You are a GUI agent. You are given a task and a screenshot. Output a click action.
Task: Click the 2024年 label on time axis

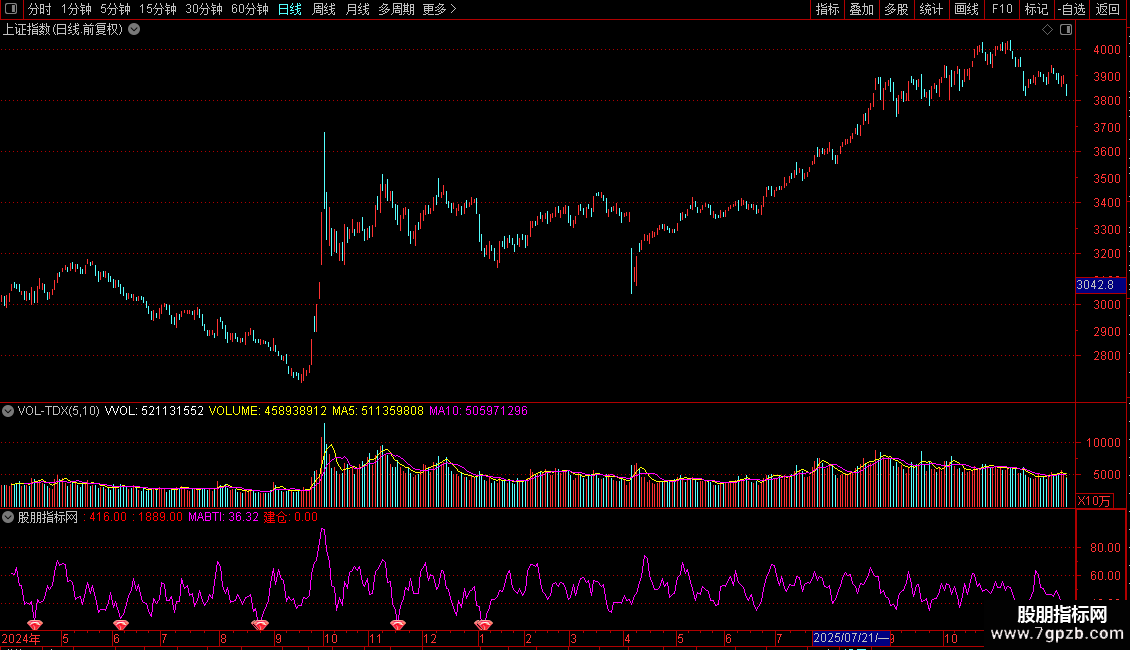pos(21,638)
